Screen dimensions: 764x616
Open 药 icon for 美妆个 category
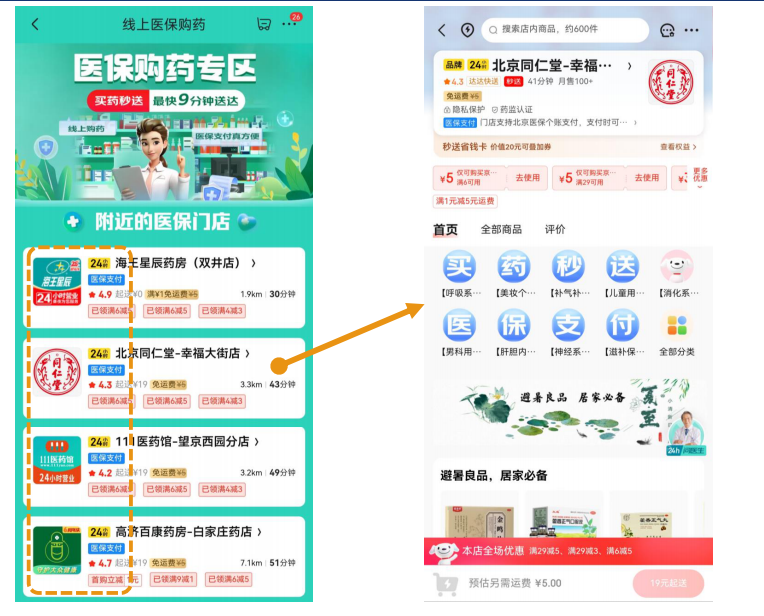pos(514,267)
